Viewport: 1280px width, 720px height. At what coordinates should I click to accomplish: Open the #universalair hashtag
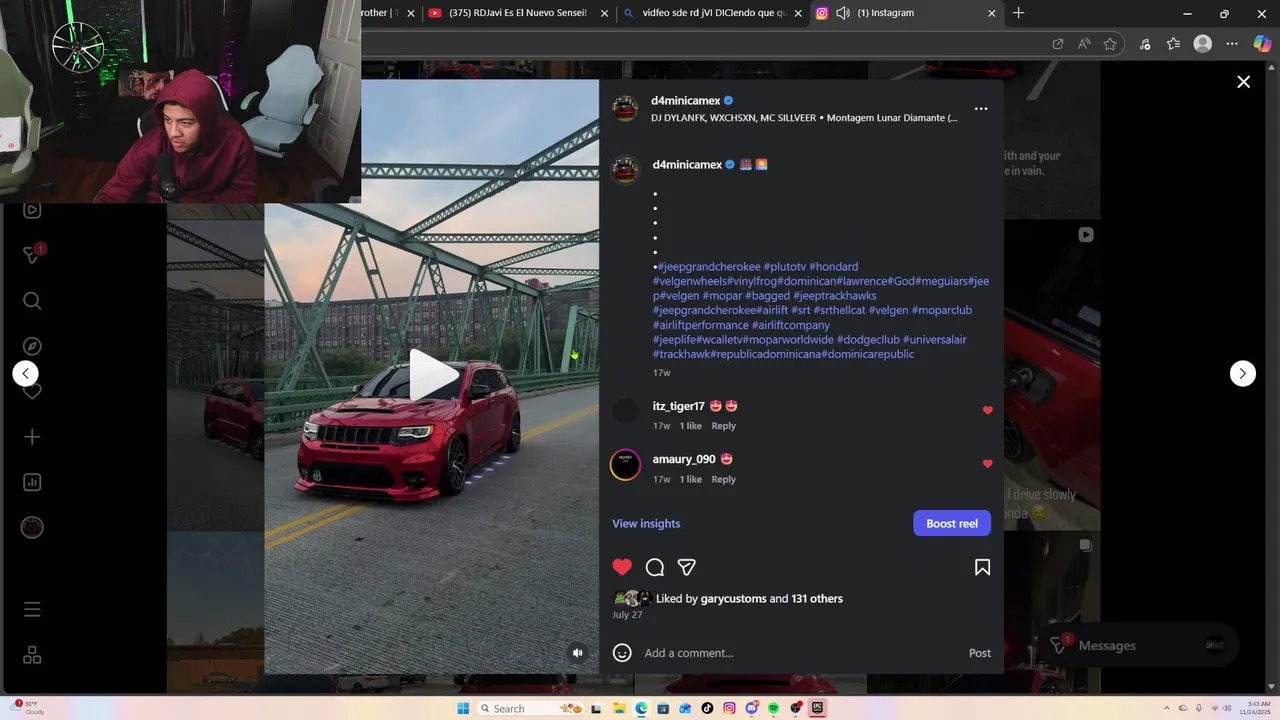click(935, 340)
